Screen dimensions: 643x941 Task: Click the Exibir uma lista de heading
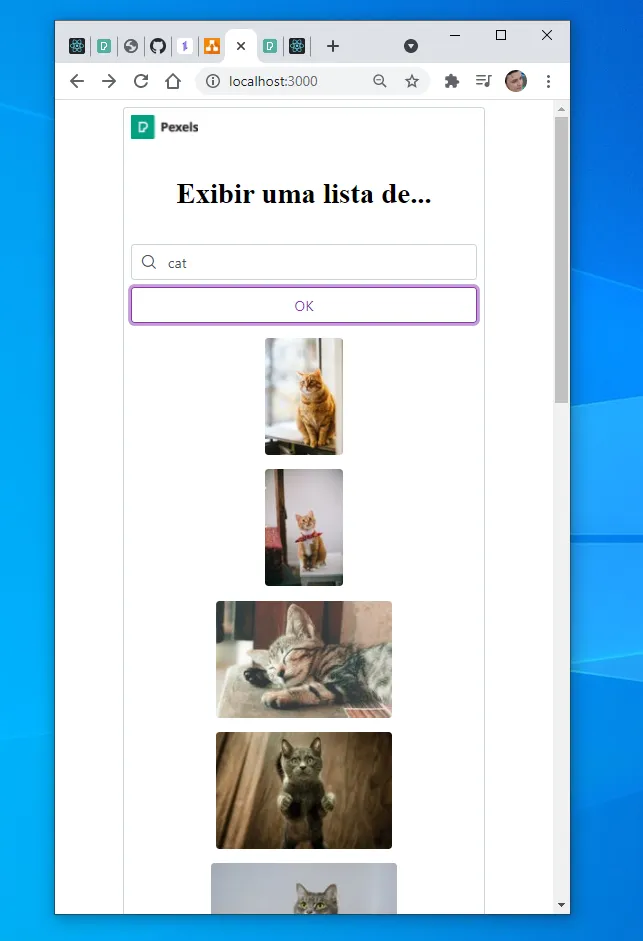(x=304, y=194)
